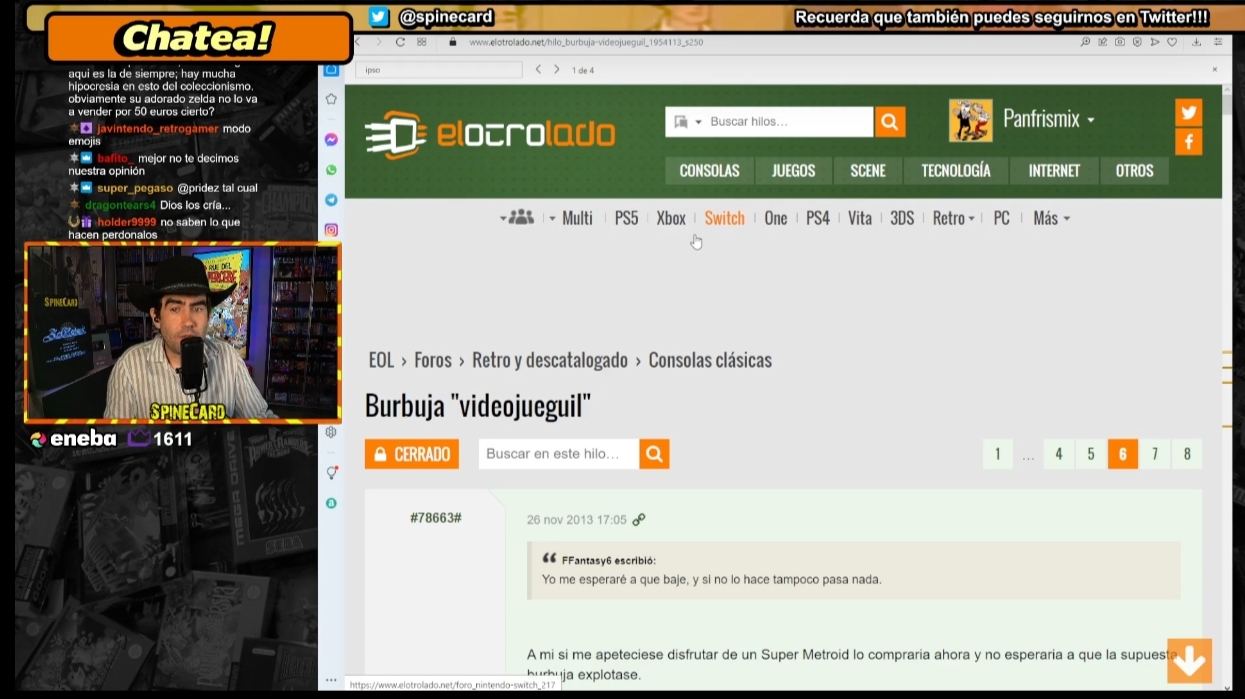This screenshot has height=699, width=1245.
Task: Go back with the browser back arrow
Action: pyautogui.click(x=359, y=42)
